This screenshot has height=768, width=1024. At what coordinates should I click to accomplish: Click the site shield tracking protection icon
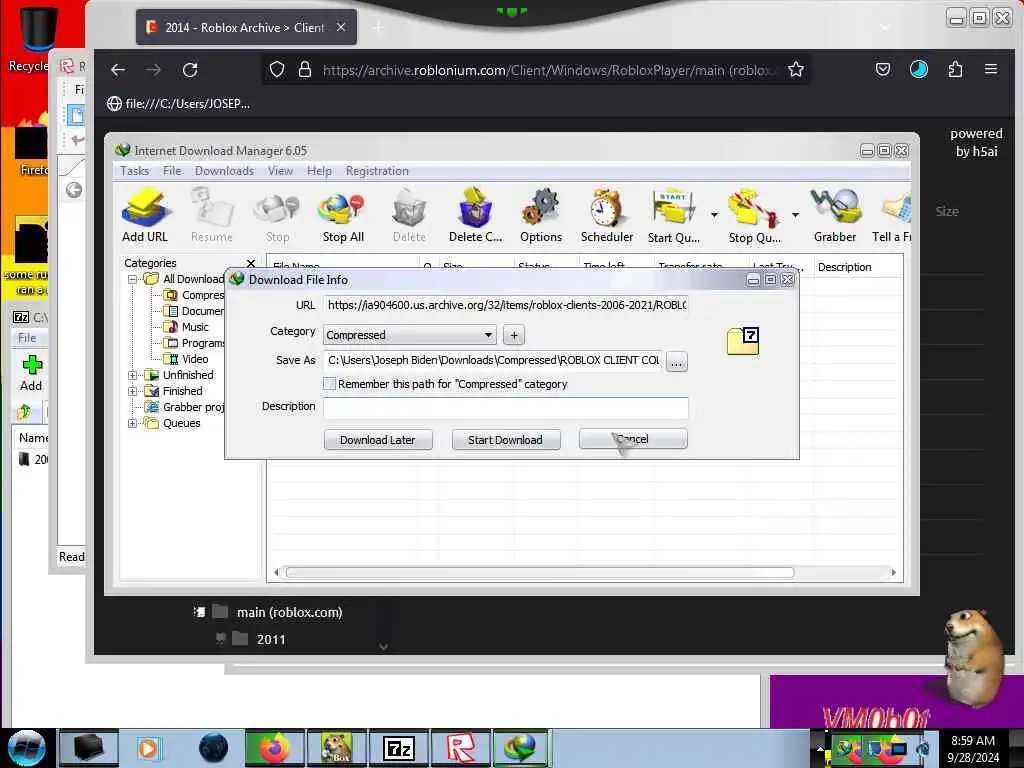pos(277,69)
